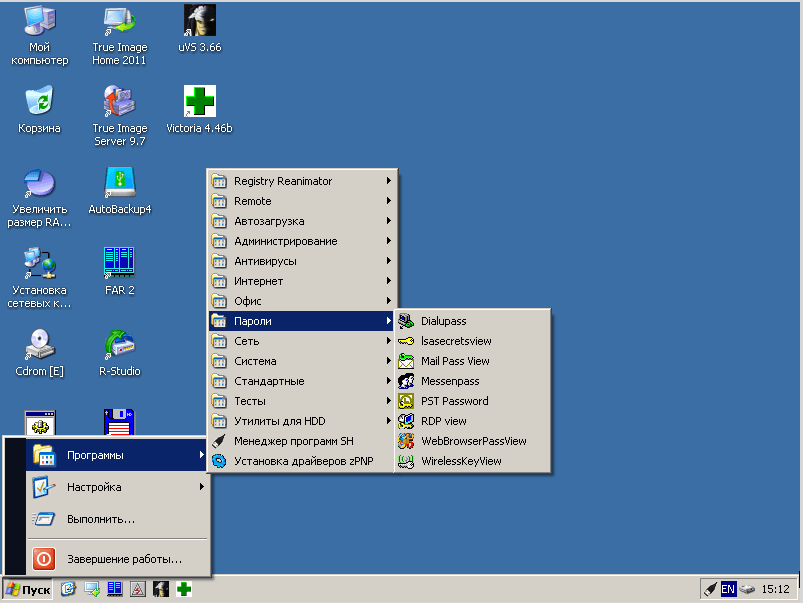The width and height of the screenshot is (803, 603).
Task: Click the Пуск start button
Action: coord(28,590)
